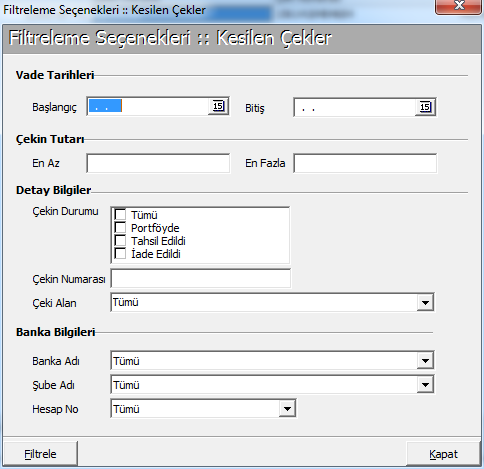Viewport: 484px width, 469px height.
Task: Focus the Başlangıç date field
Action: click(148, 106)
